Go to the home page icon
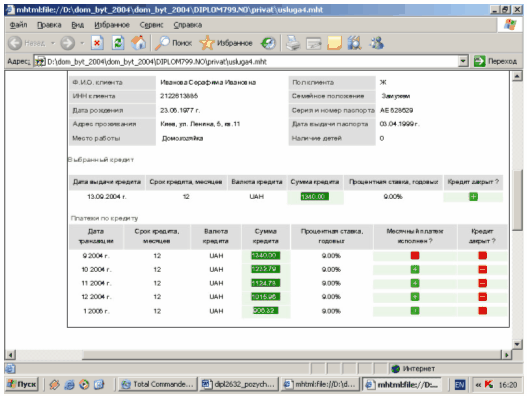The width and height of the screenshot is (527, 396). pos(138,43)
